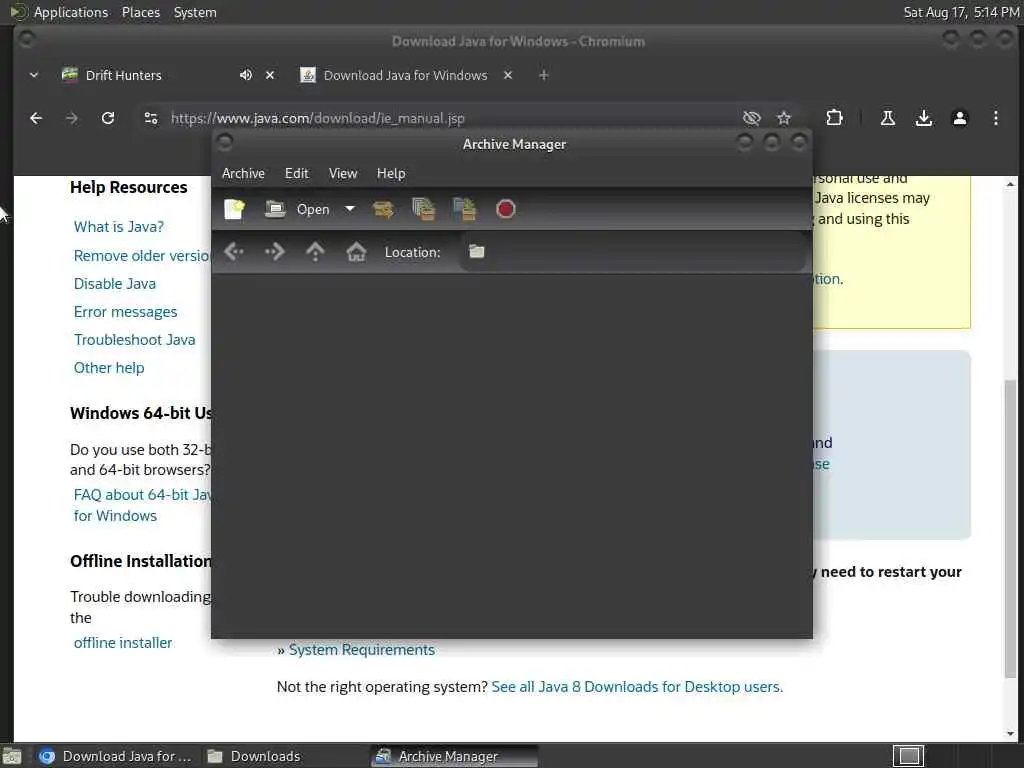This screenshot has height=768, width=1024.
Task: Open the Archive menu
Action: pyautogui.click(x=243, y=173)
